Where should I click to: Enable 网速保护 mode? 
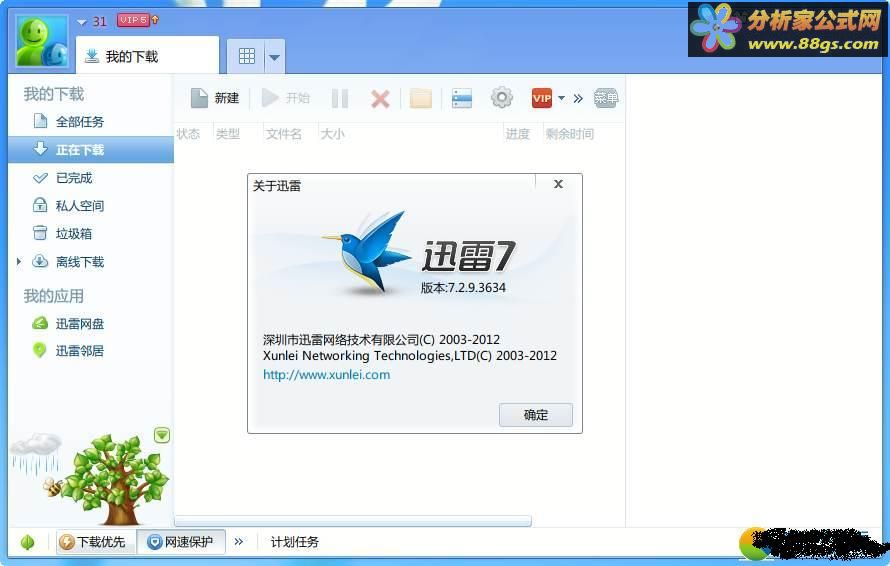[181, 542]
